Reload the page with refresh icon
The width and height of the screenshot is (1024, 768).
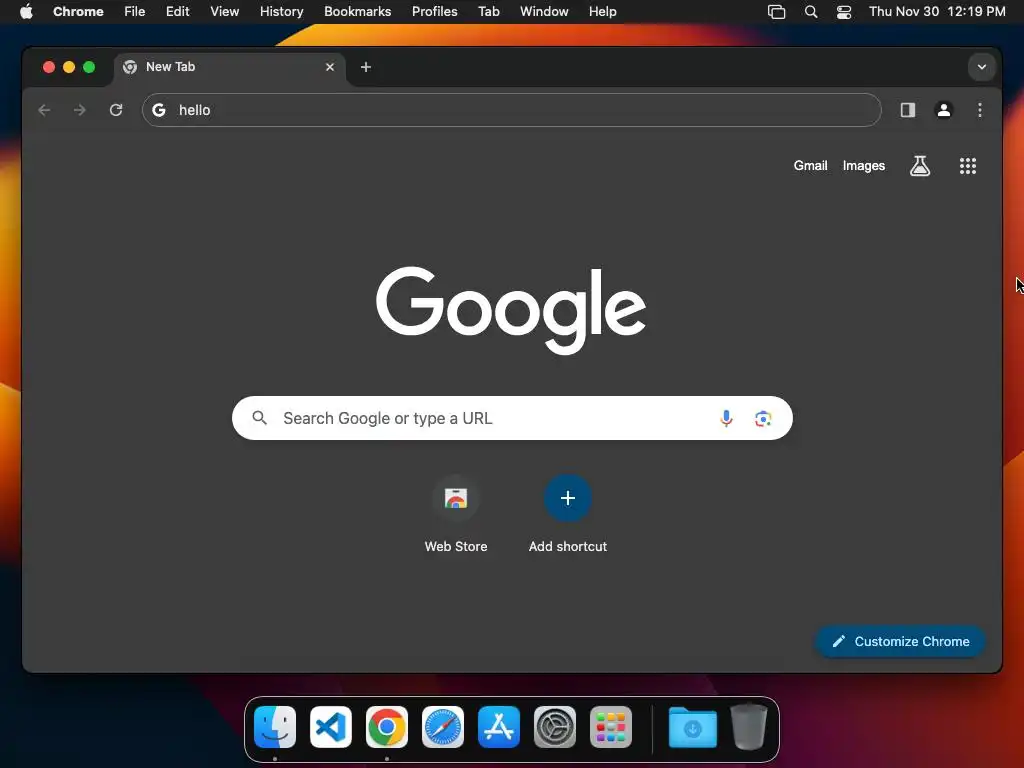[116, 110]
